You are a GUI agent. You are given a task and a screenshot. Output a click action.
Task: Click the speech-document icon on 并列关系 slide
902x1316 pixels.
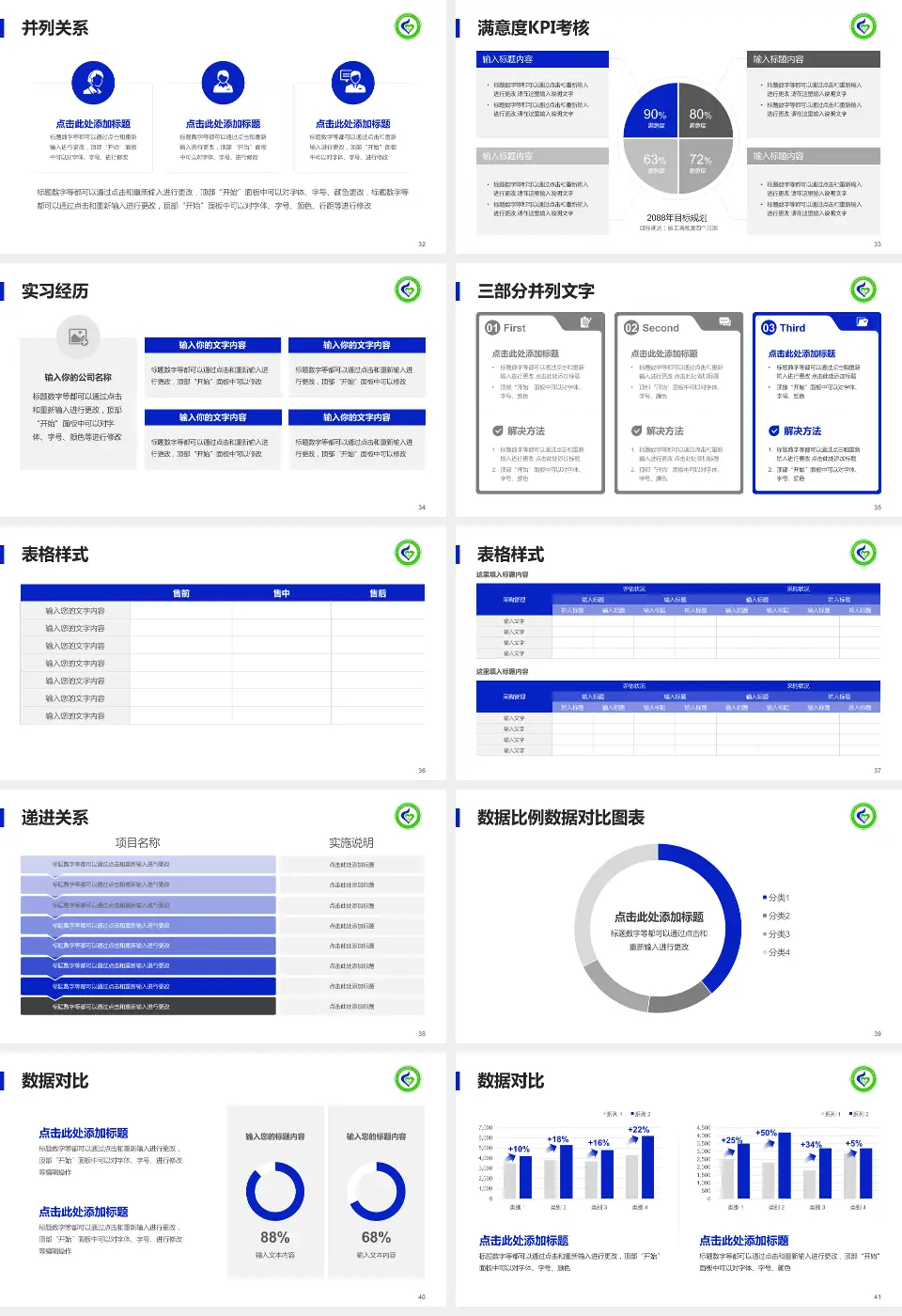[351, 82]
